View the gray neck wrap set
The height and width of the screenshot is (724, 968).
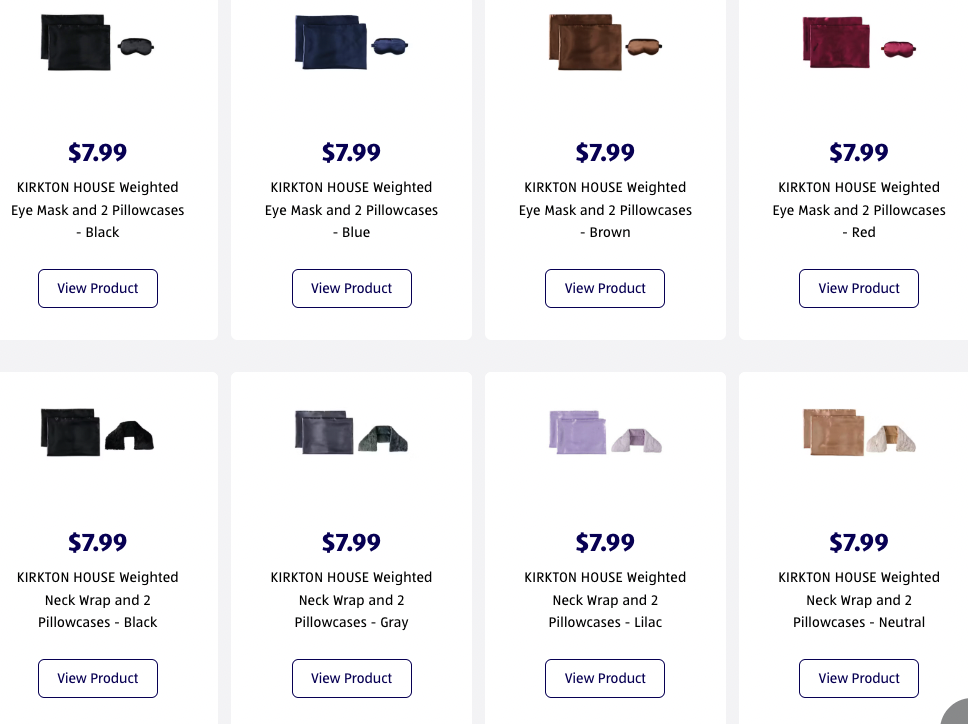[x=352, y=678]
